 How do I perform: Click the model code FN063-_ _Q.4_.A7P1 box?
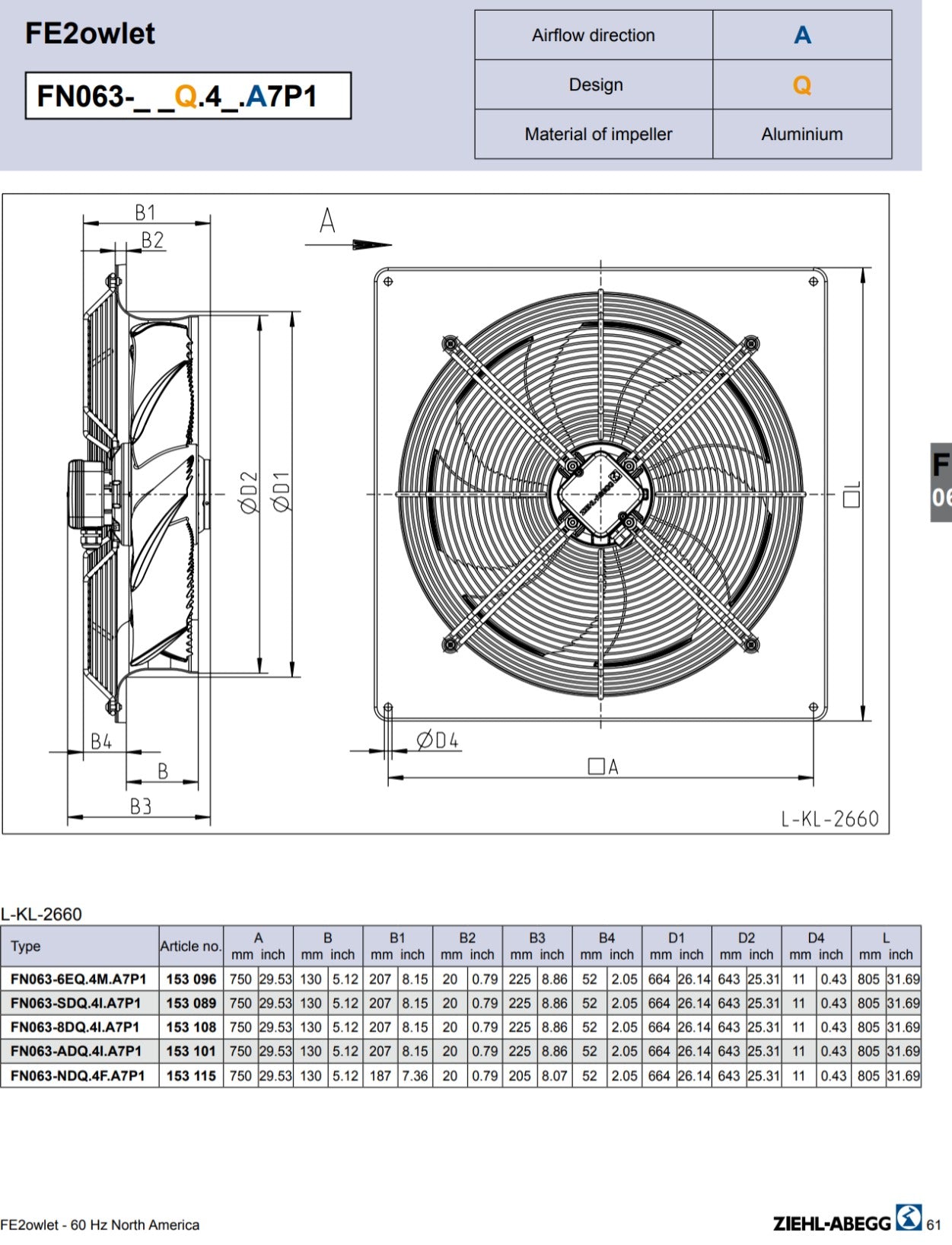click(188, 96)
